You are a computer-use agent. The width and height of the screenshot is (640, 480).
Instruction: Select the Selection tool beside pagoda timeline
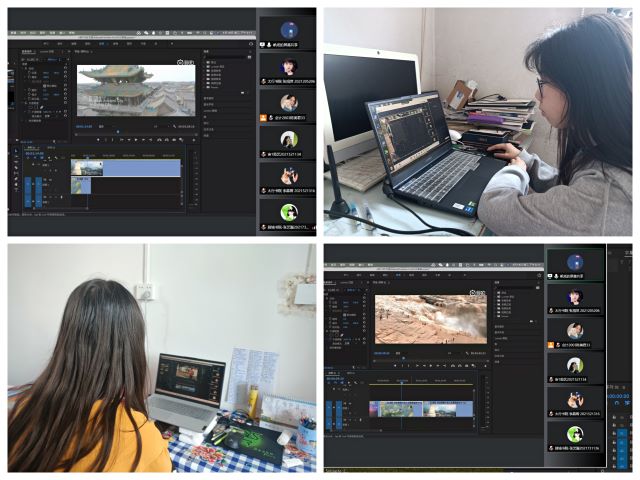[16, 150]
